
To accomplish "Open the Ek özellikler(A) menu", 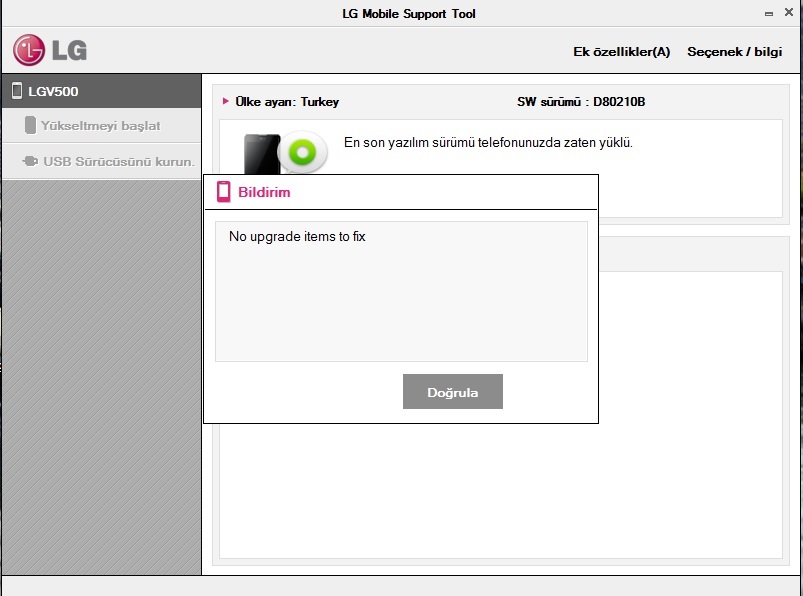I will point(622,52).
